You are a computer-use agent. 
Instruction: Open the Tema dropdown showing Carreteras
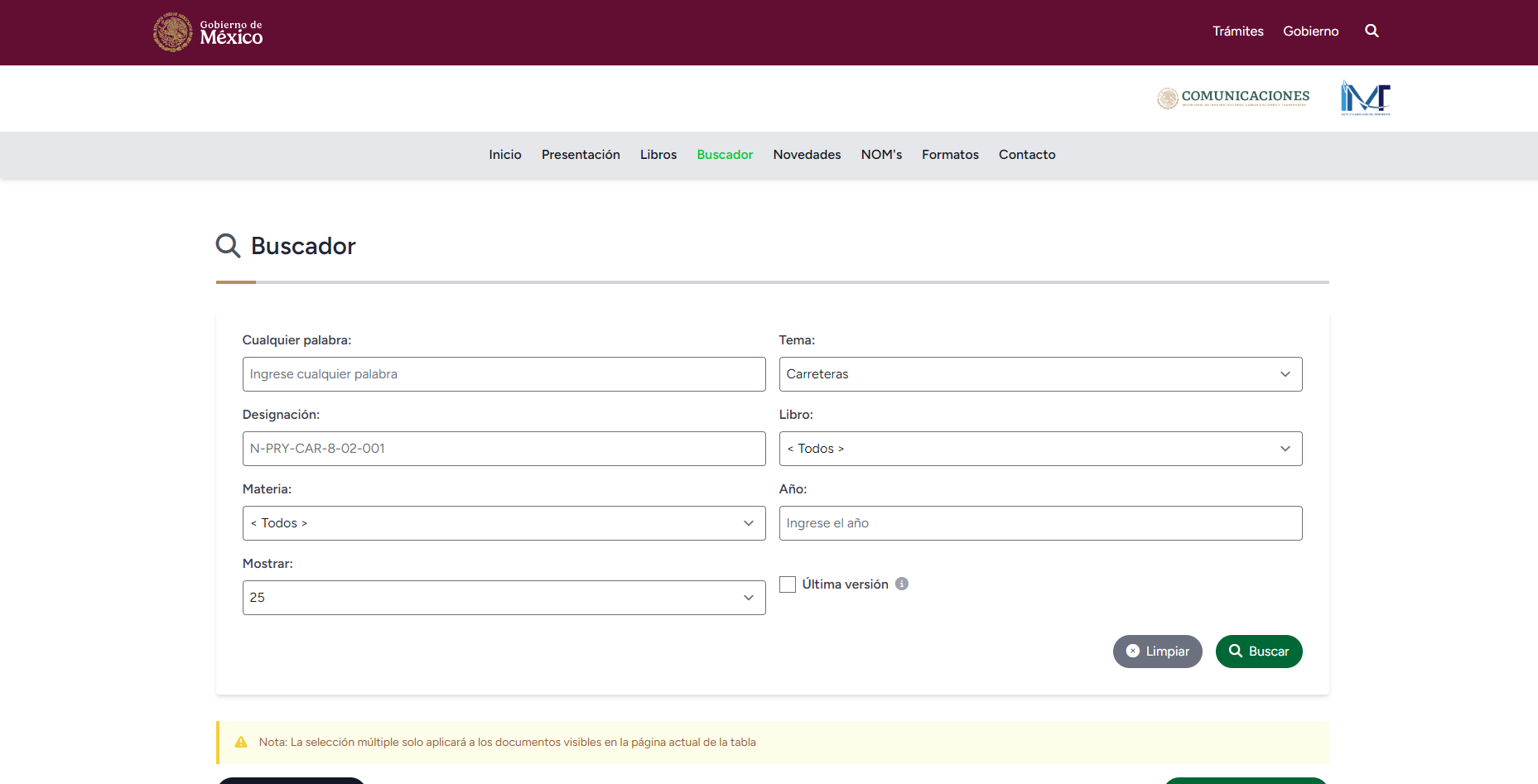click(x=1039, y=374)
